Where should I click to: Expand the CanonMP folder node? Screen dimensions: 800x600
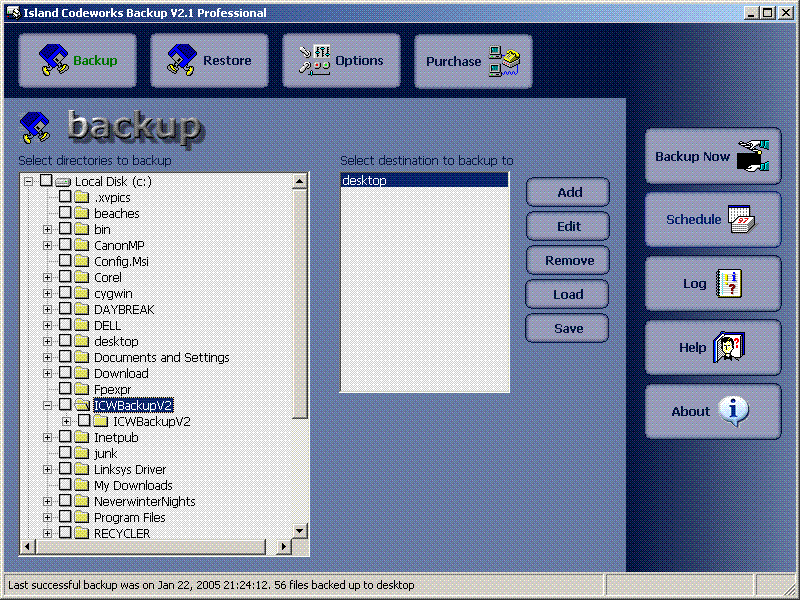pos(47,245)
